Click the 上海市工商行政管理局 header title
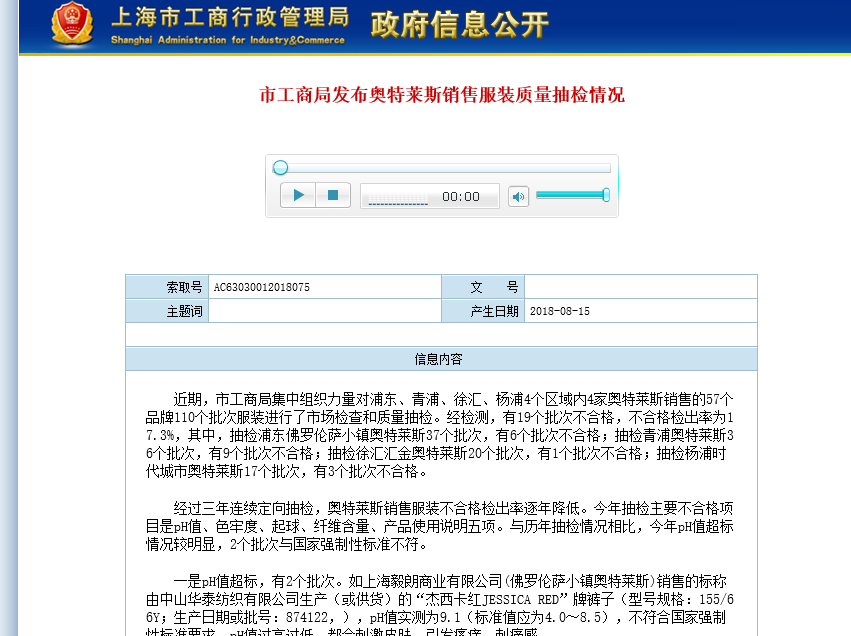 tap(230, 17)
